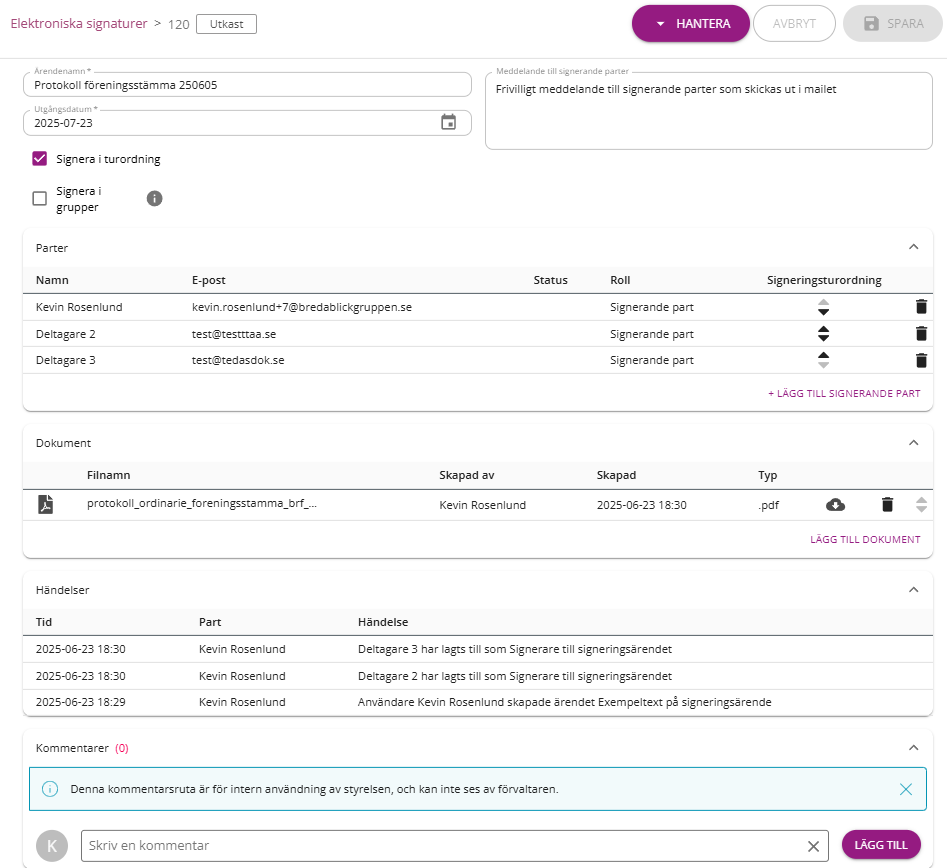
Task: Click the Deltagare 2 har lagts till event
Action: pos(515,676)
